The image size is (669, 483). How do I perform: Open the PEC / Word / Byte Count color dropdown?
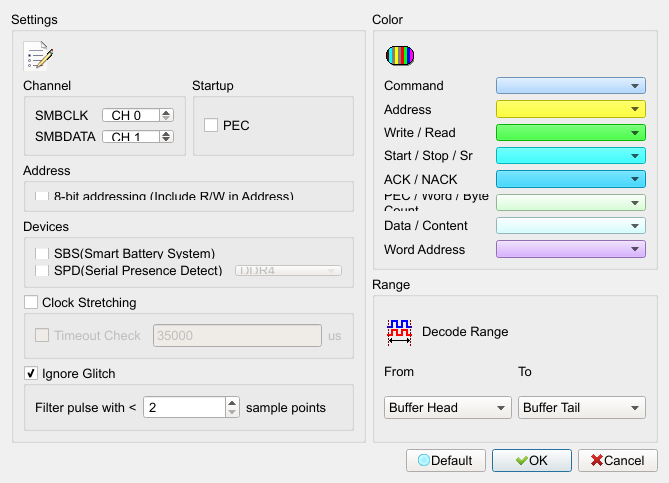[x=570, y=202]
